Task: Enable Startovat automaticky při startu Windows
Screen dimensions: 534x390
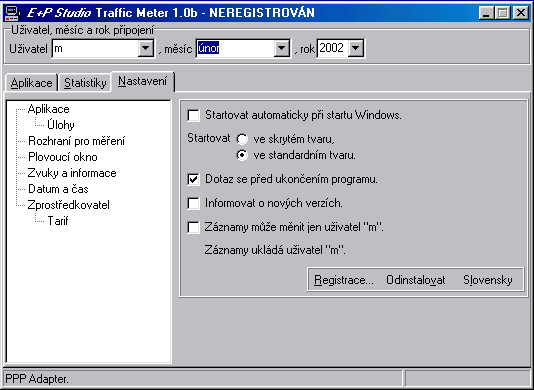Action: (193, 115)
